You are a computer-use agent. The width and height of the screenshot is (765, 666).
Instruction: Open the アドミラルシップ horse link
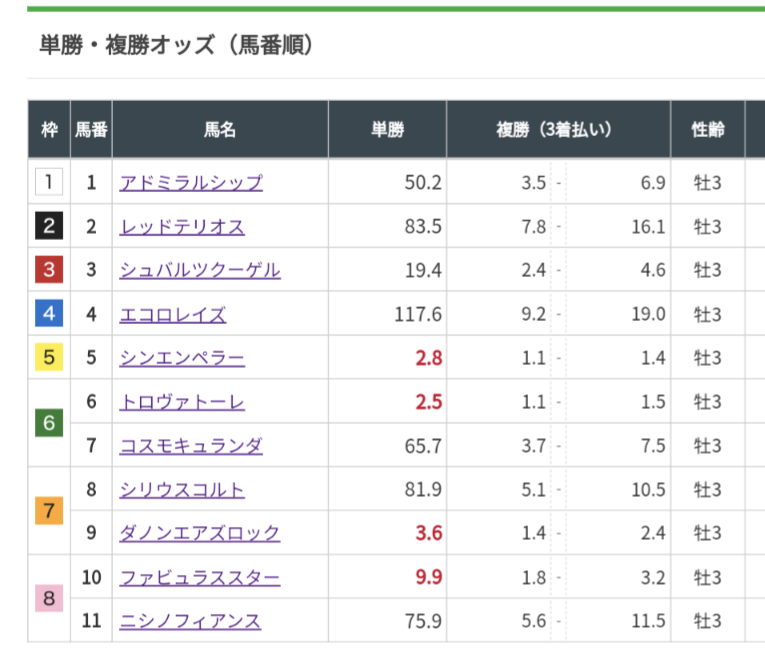click(191, 183)
